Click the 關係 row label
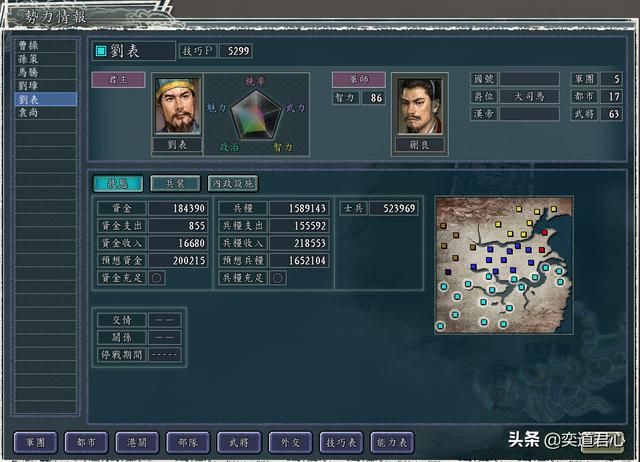Image resolution: width=640 pixels, height=462 pixels. coord(122,338)
